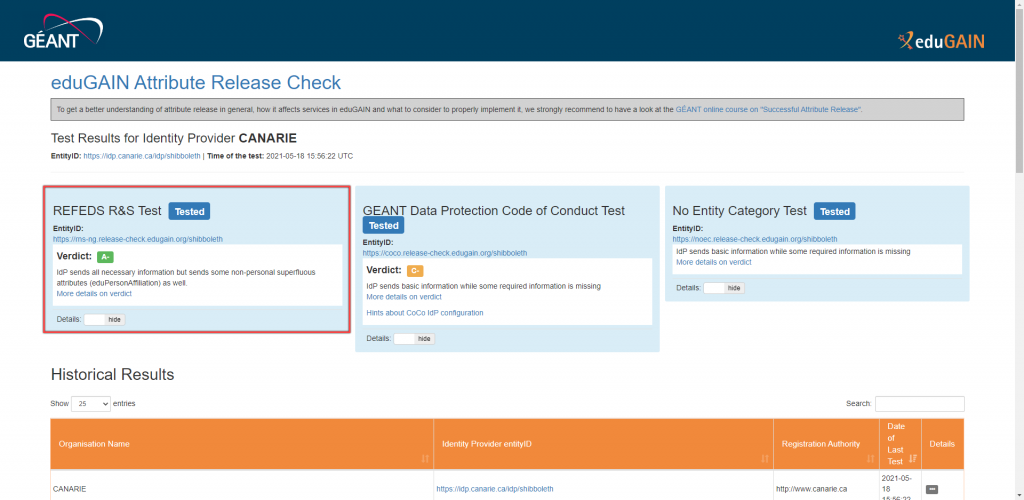Screen dimensions: 1024x500
Task: Click Tested badge for No Entity Category Test
Action: click(834, 211)
